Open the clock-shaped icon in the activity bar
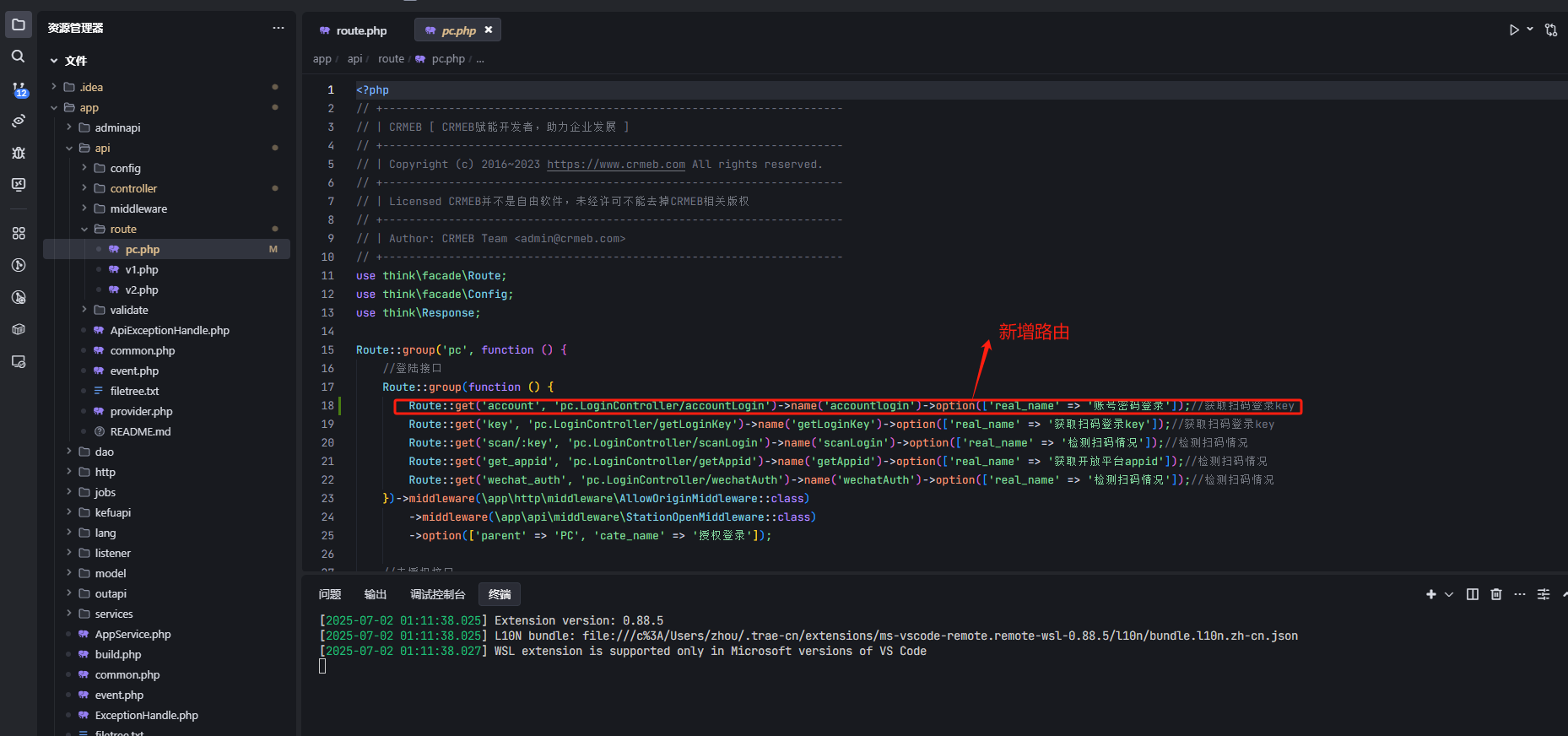The image size is (1568, 736). pyautogui.click(x=19, y=265)
